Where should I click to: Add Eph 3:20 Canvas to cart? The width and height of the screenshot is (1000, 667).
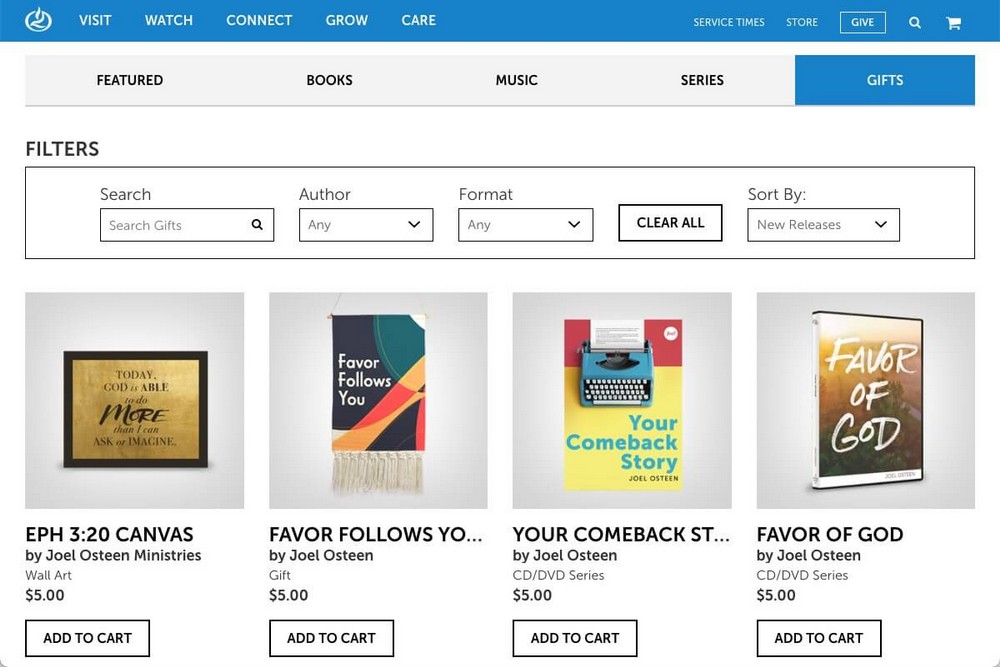point(87,638)
